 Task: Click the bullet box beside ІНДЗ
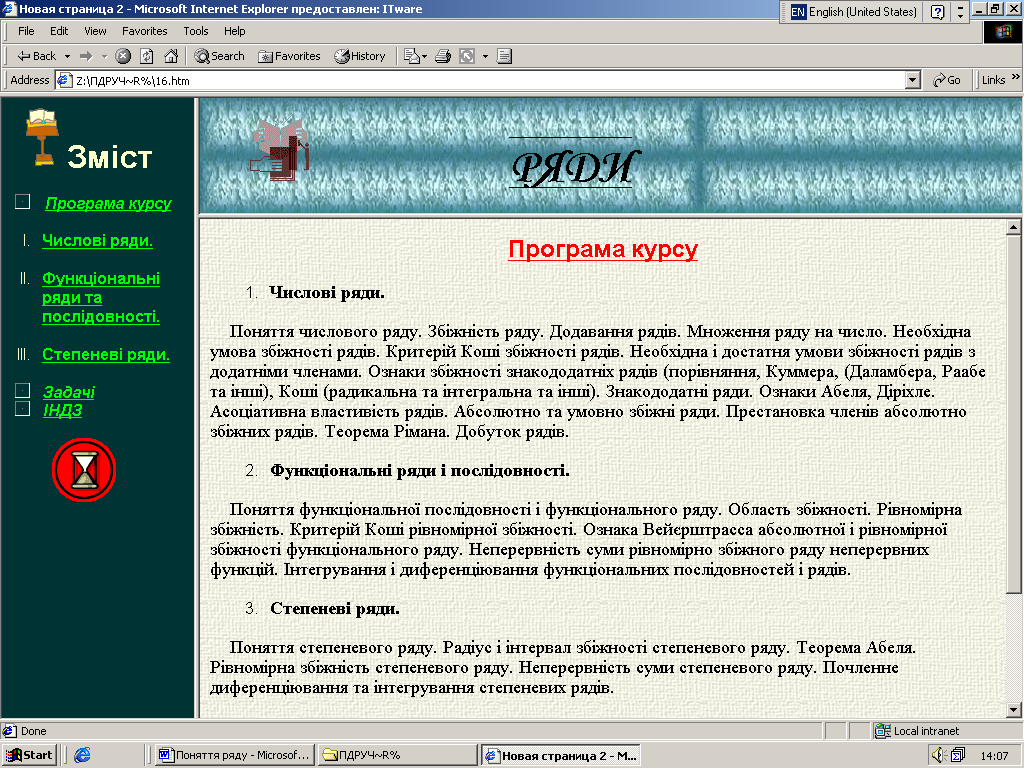(22, 409)
